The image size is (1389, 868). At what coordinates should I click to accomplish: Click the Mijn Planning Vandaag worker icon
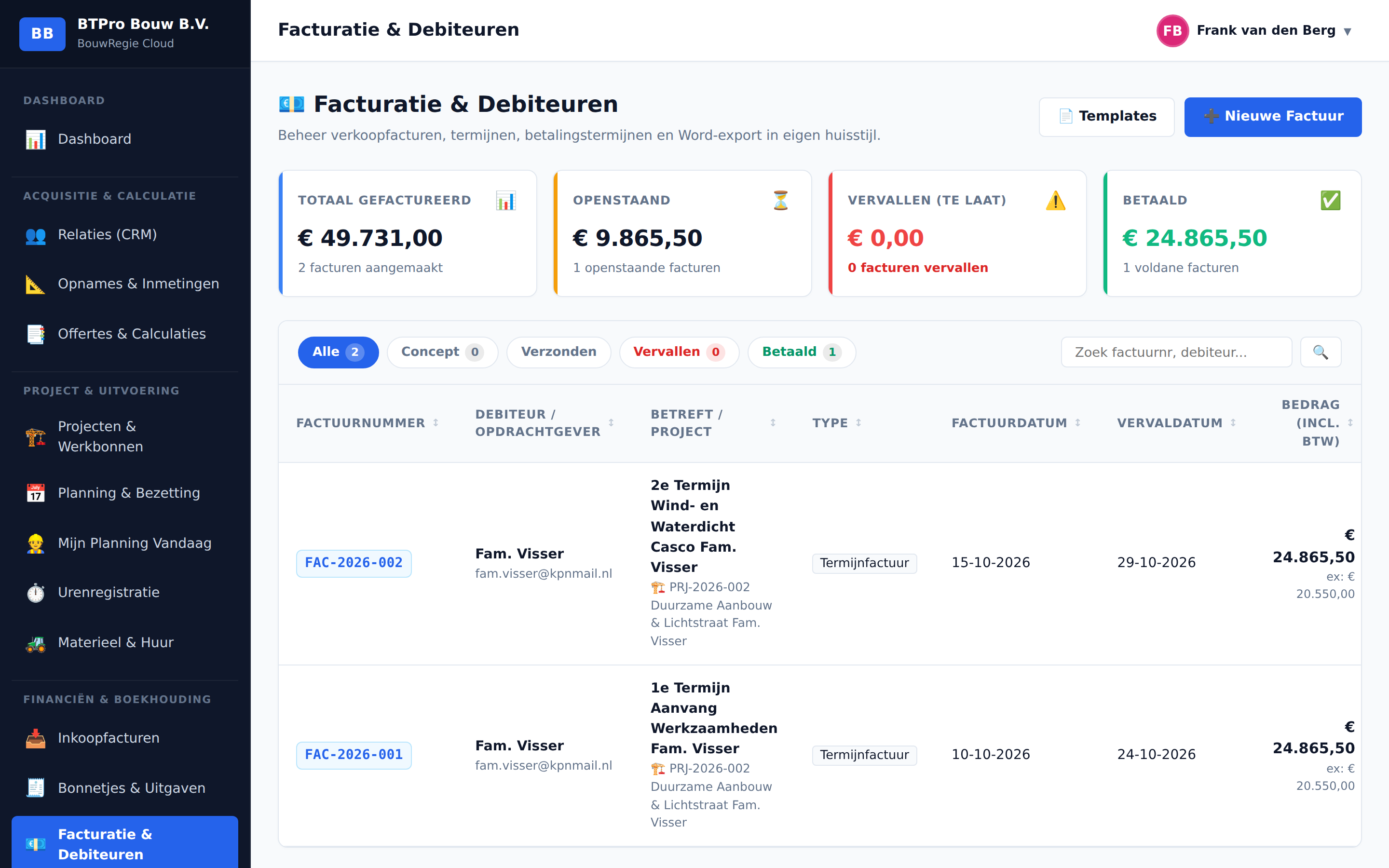pyautogui.click(x=36, y=543)
